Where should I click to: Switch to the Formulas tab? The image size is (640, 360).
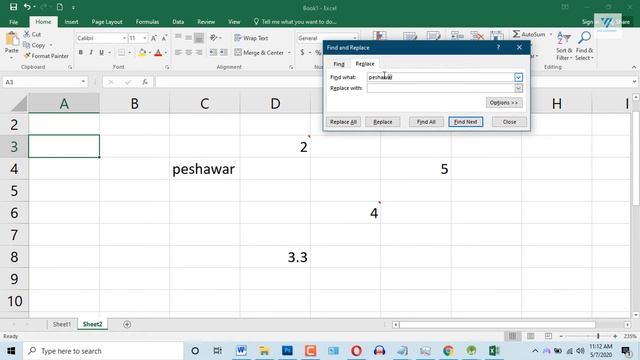[x=147, y=22]
